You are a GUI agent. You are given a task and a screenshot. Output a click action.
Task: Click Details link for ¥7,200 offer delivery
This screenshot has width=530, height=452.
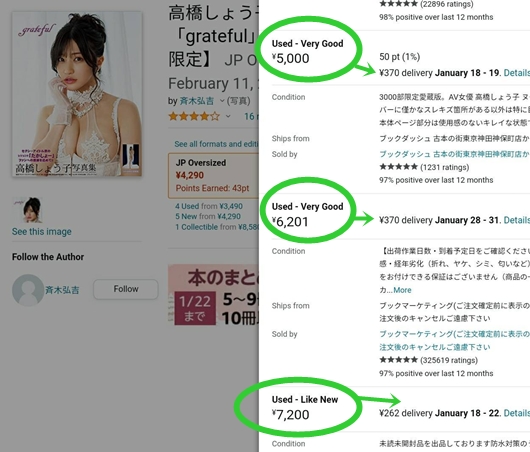pos(517,413)
